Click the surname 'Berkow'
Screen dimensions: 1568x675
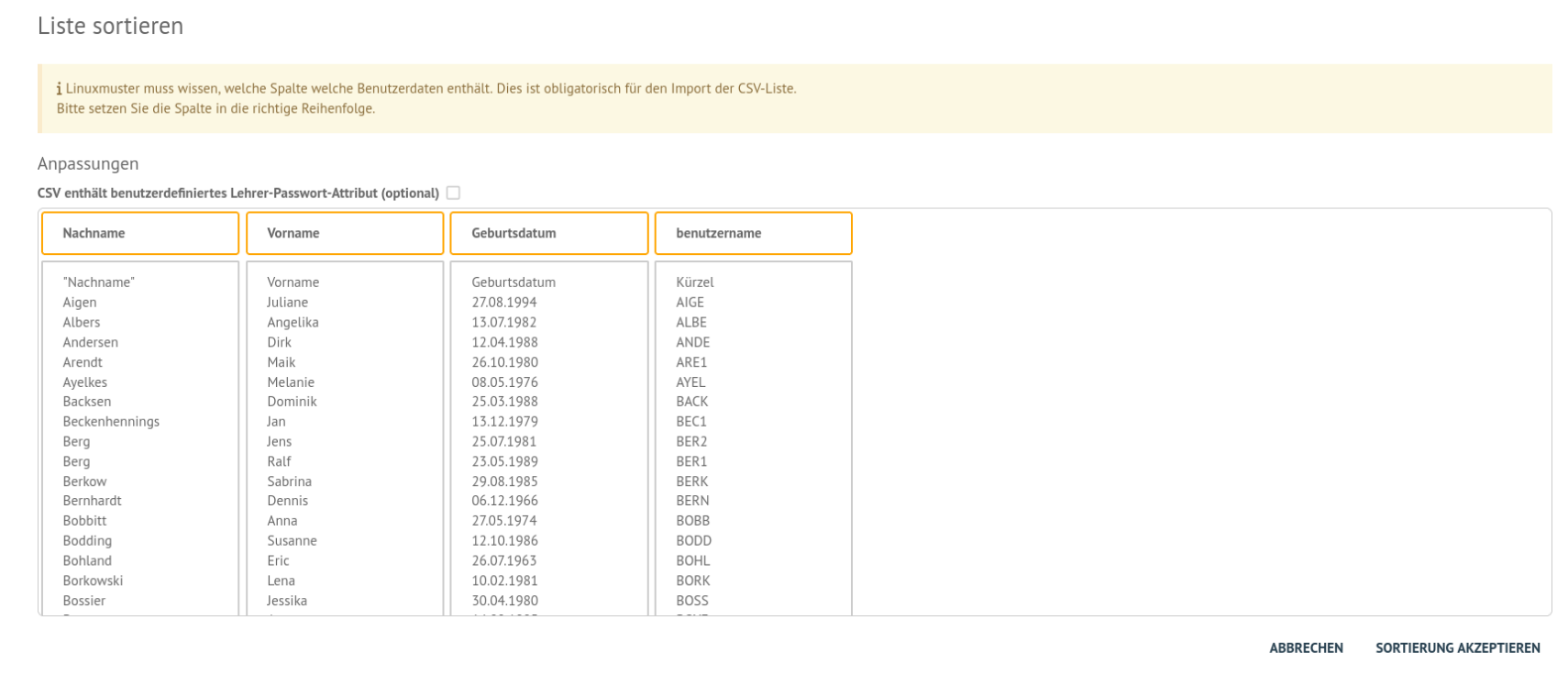coord(84,481)
